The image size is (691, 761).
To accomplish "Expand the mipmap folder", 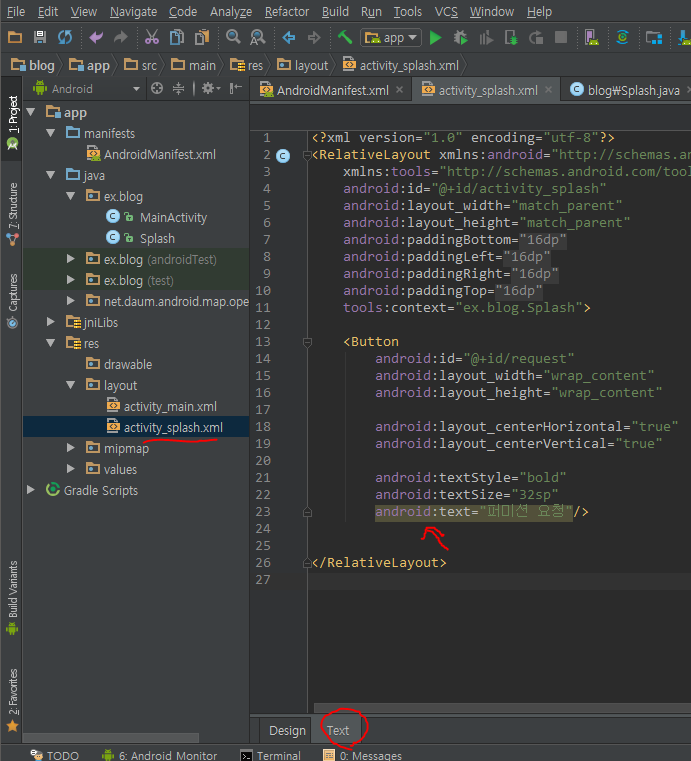I will (71, 447).
